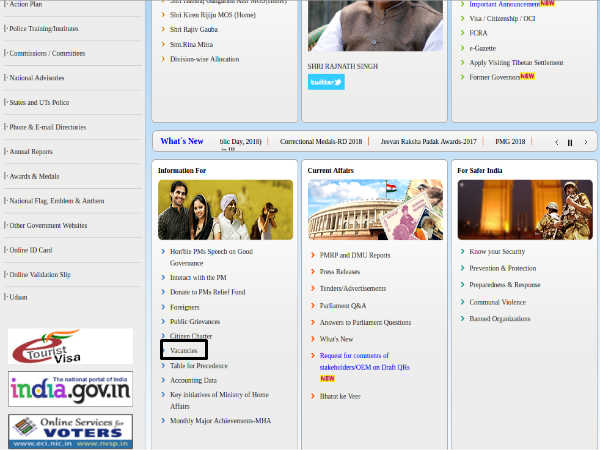Open Police Training Institutes in sidebar
Screen dimensions: 600x450
click(44, 29)
